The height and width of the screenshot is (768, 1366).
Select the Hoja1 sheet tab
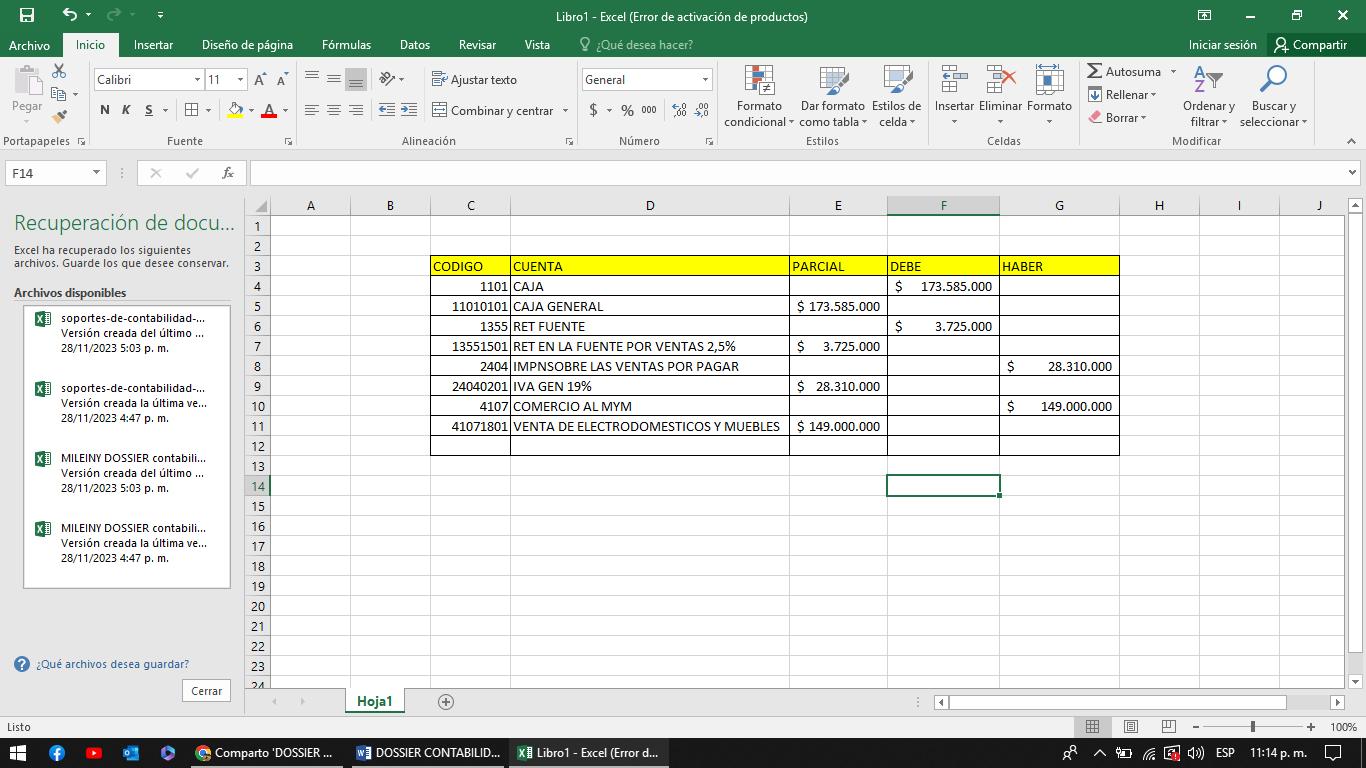pyautogui.click(x=375, y=701)
